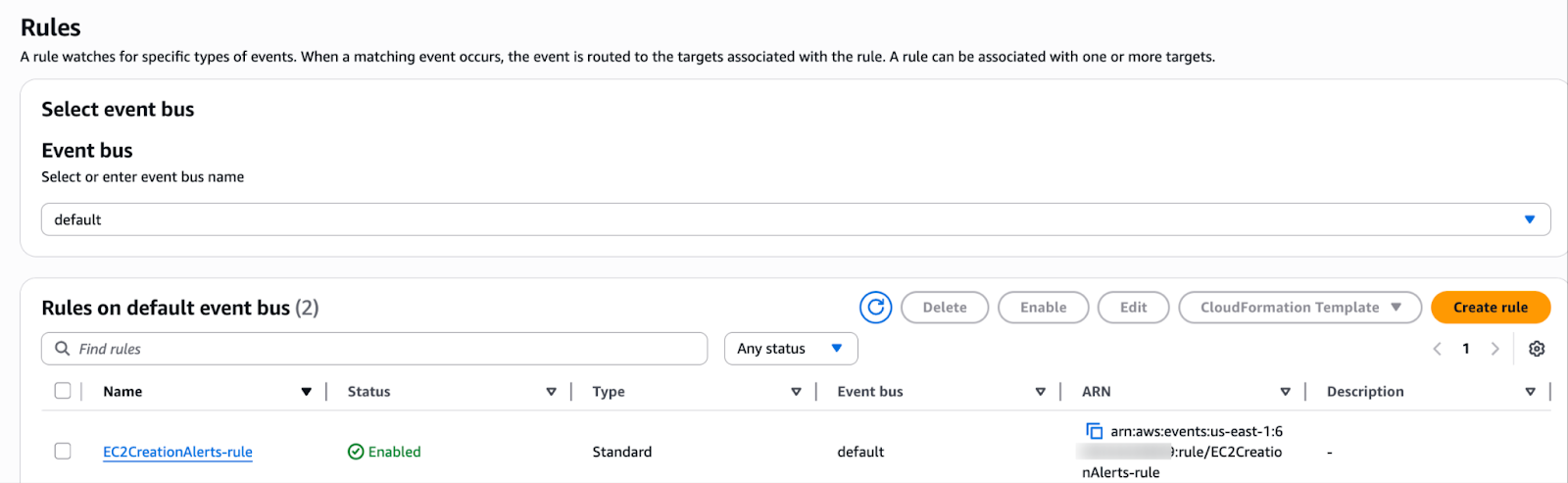This screenshot has height=483, width=1568.
Task: Sort by Description column arrow
Action: (1530, 392)
